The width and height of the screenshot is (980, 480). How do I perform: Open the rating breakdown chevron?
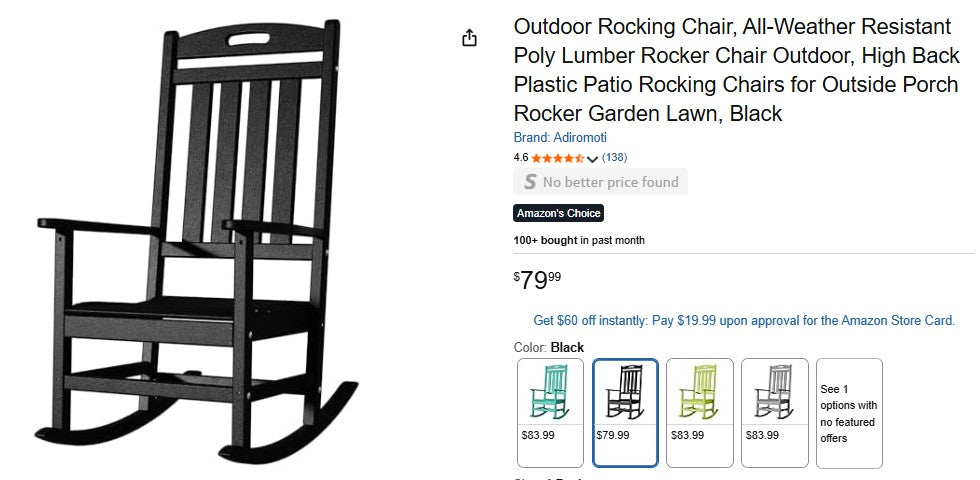coord(592,159)
